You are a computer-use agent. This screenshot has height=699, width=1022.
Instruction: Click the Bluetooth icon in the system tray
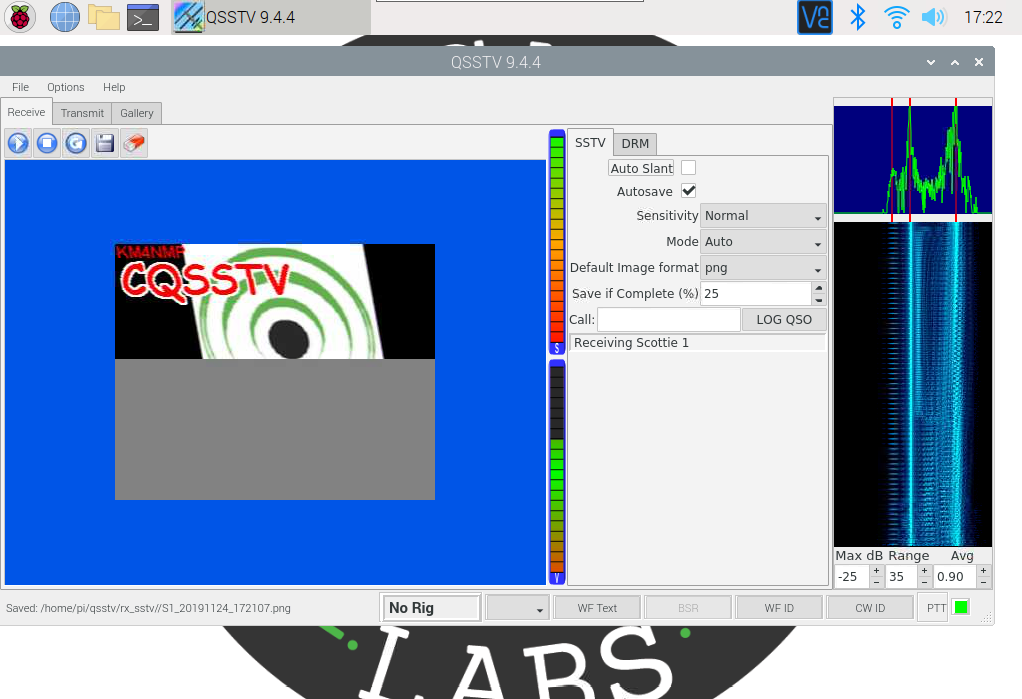click(x=857, y=16)
